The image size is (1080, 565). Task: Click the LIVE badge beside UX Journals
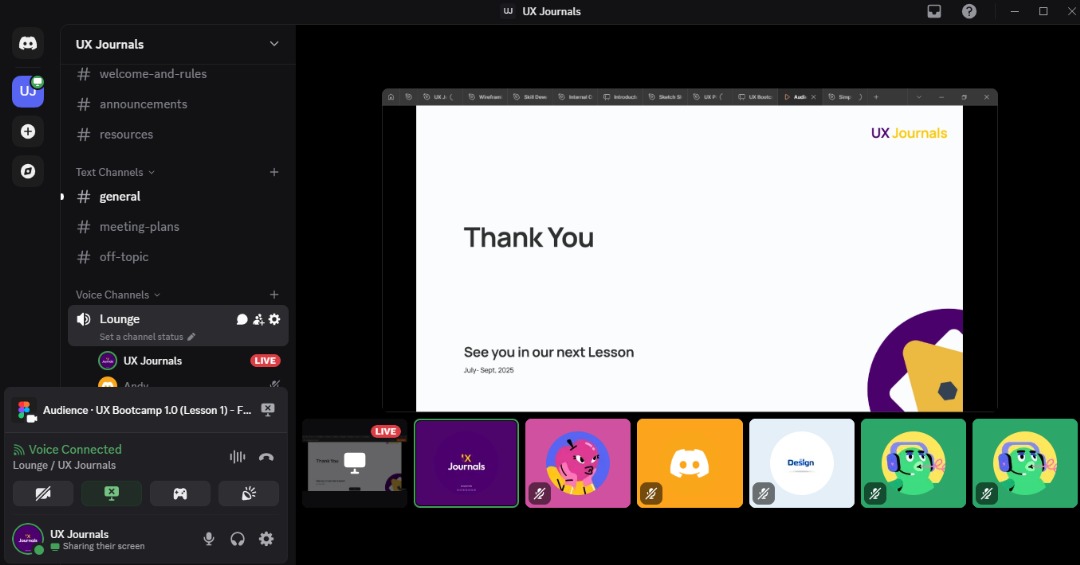click(265, 361)
